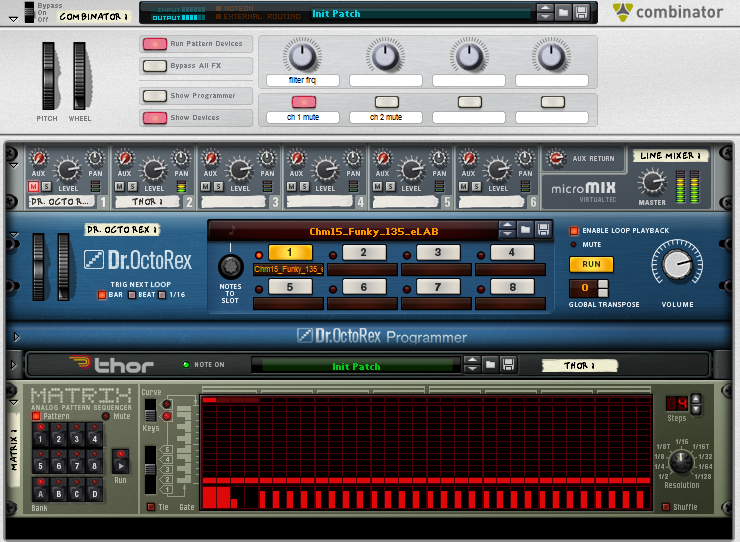Step Dr. Octo Rex patch selector arrows

(x=507, y=230)
